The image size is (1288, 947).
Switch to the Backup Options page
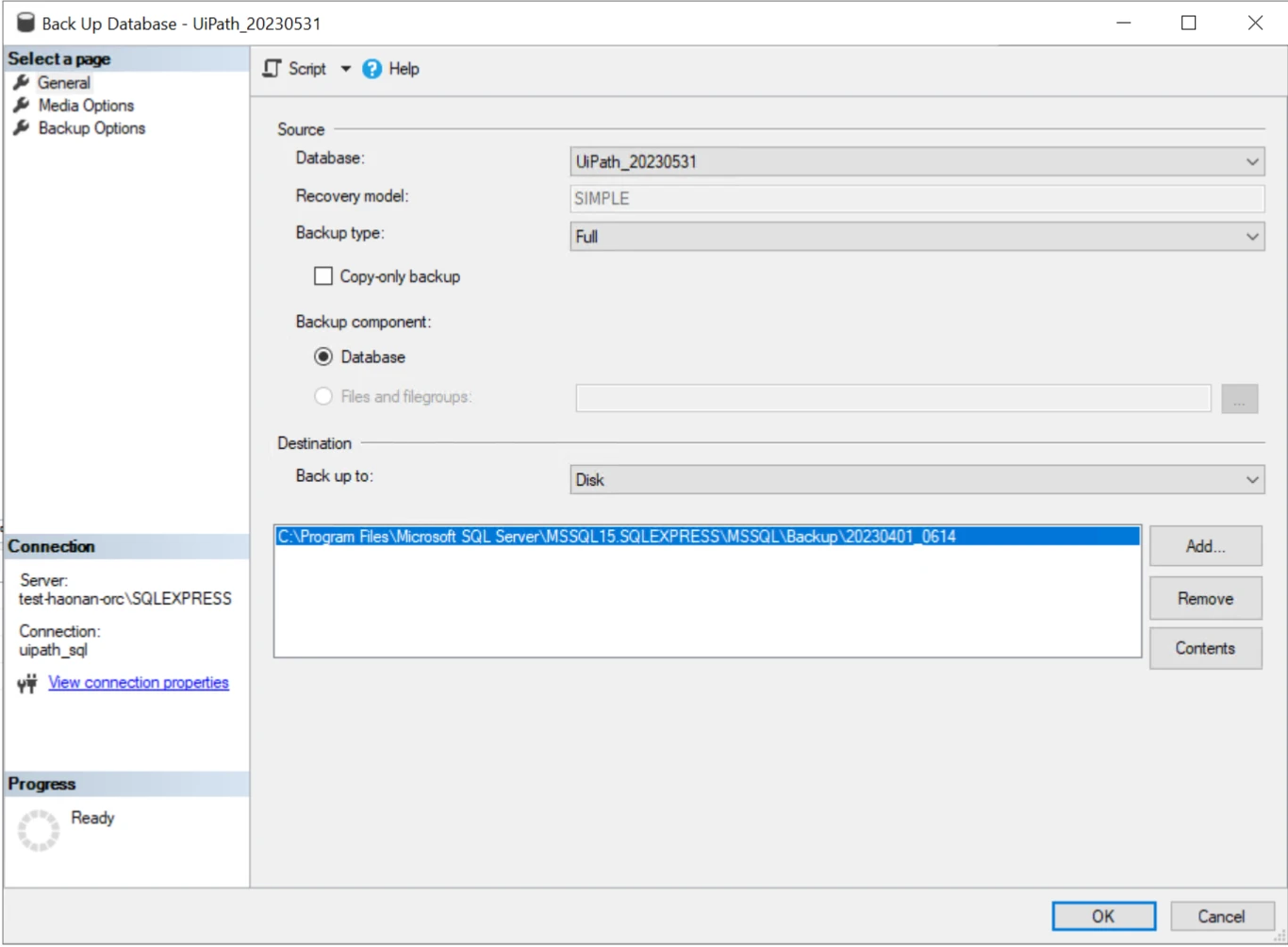click(91, 128)
